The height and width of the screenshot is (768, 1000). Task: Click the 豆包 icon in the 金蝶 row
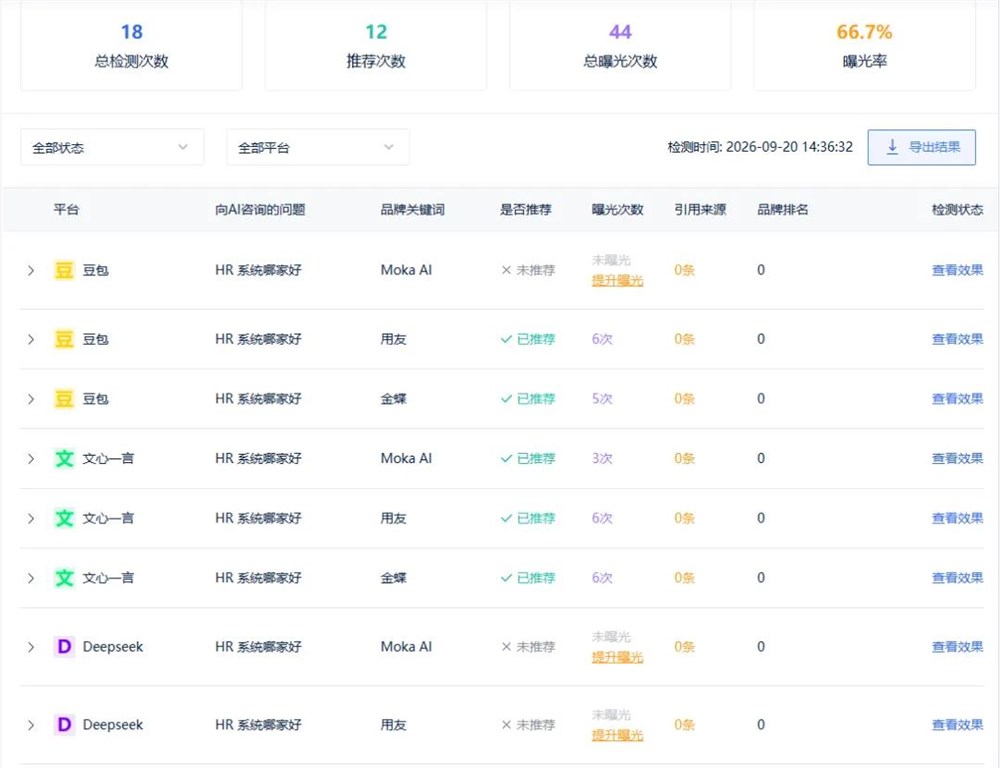64,399
